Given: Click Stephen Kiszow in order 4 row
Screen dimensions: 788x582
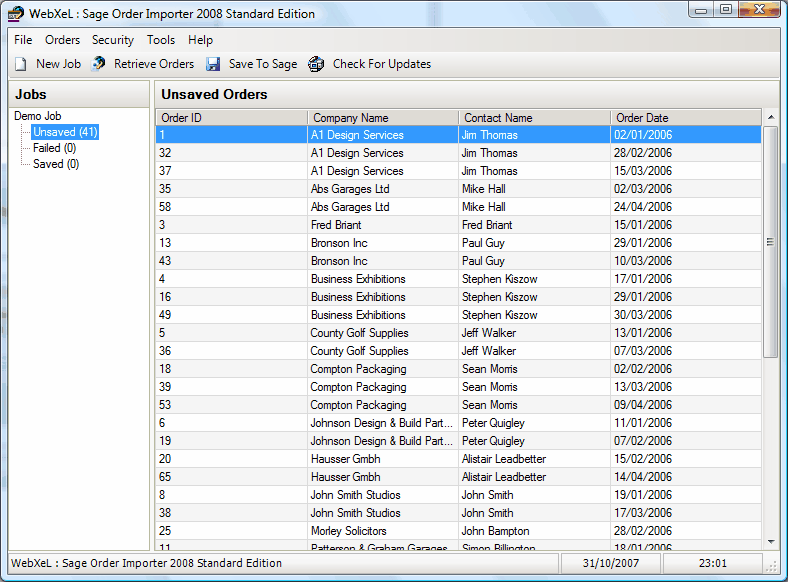Looking at the screenshot, I should [x=500, y=279].
